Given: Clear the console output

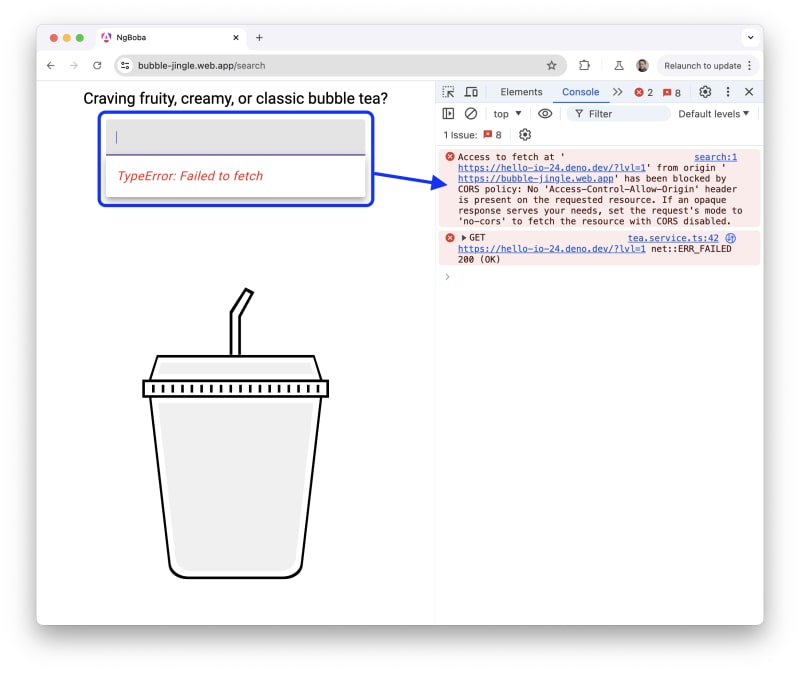Looking at the screenshot, I should [x=471, y=114].
